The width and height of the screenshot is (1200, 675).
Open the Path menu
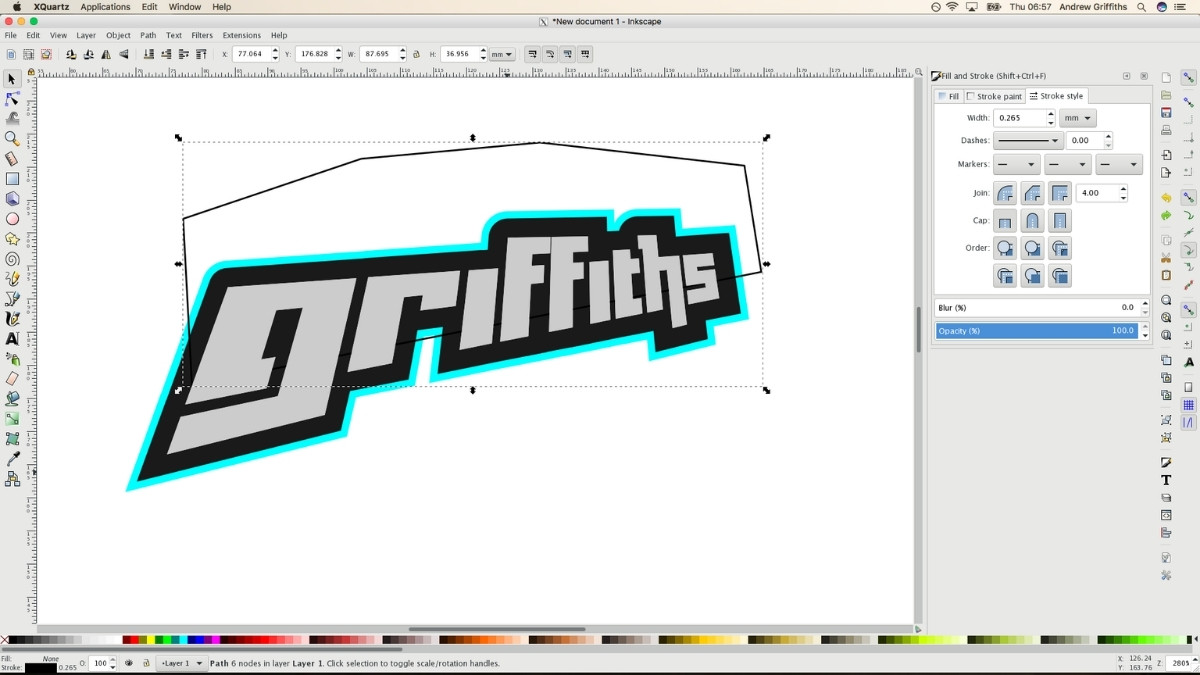point(147,34)
